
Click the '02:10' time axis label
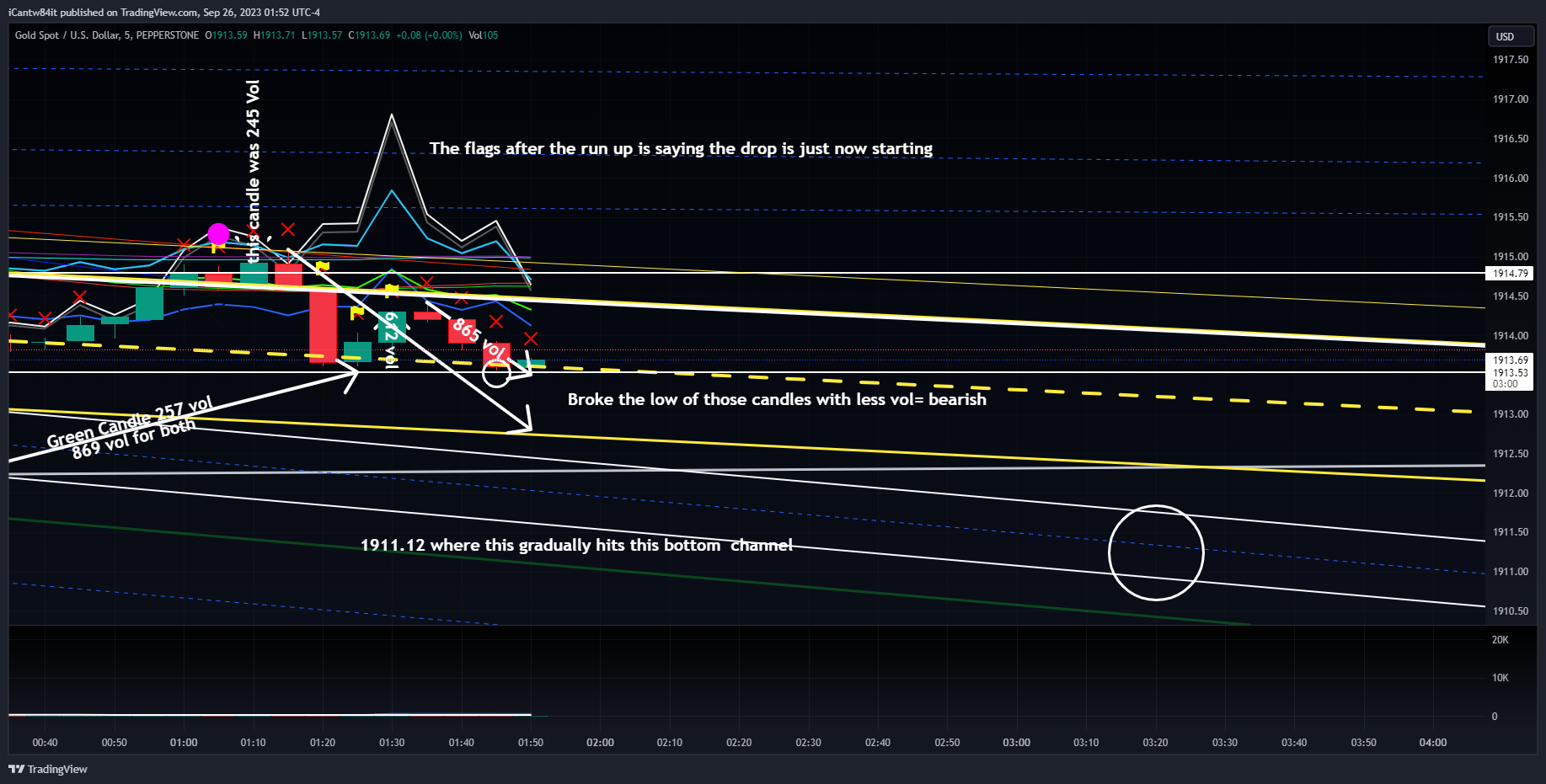click(x=670, y=743)
